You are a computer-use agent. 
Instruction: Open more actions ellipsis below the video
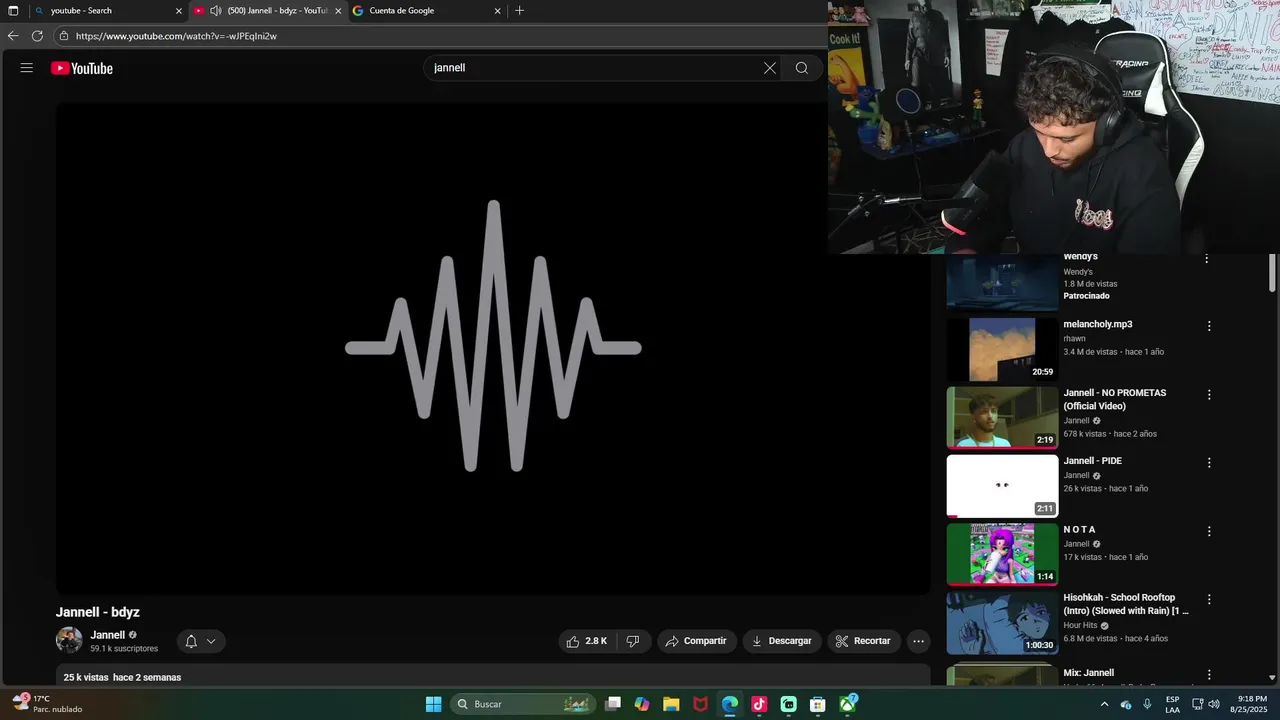tap(918, 641)
